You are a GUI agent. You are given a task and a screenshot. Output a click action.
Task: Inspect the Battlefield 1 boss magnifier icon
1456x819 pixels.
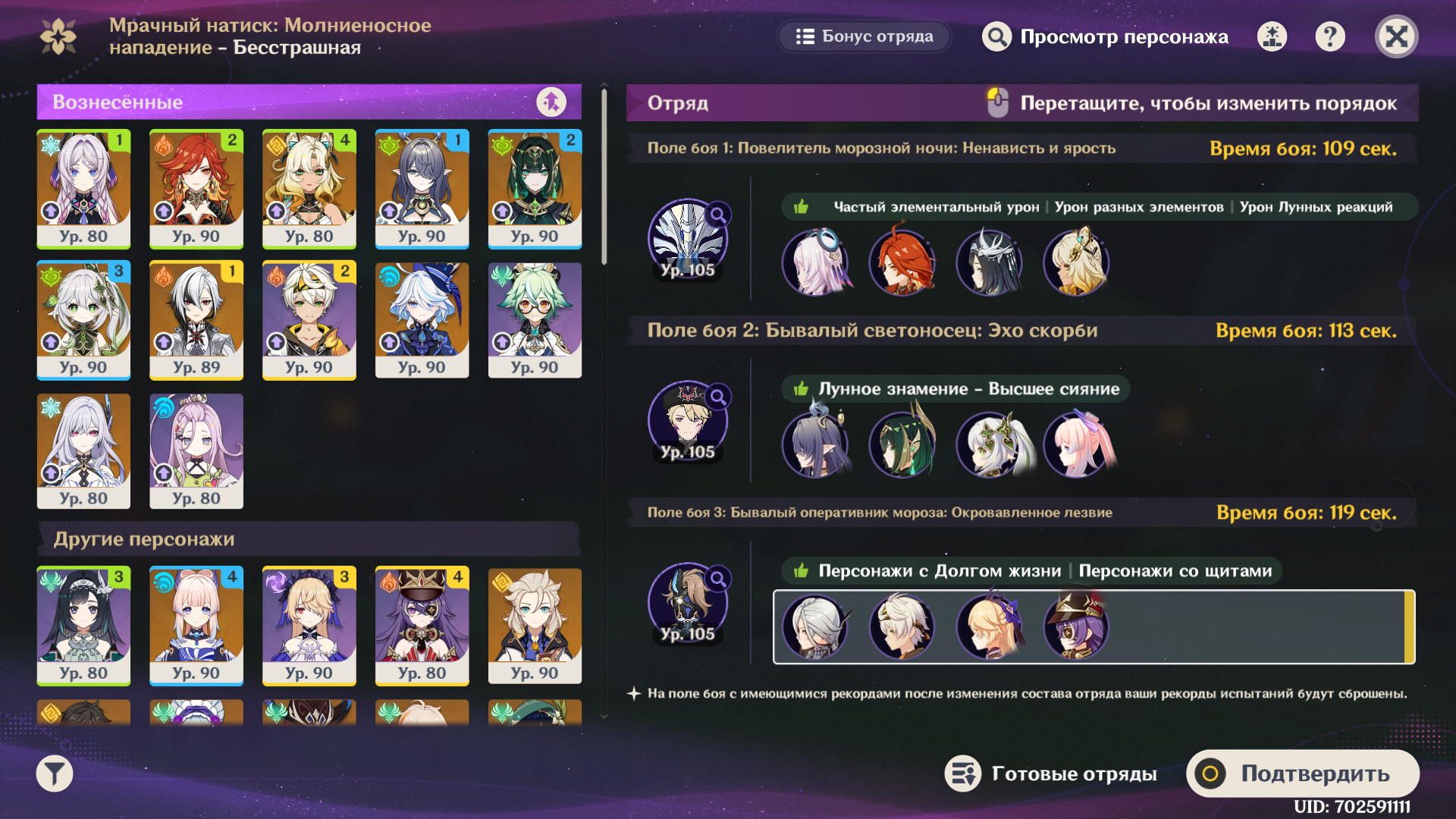(x=717, y=215)
